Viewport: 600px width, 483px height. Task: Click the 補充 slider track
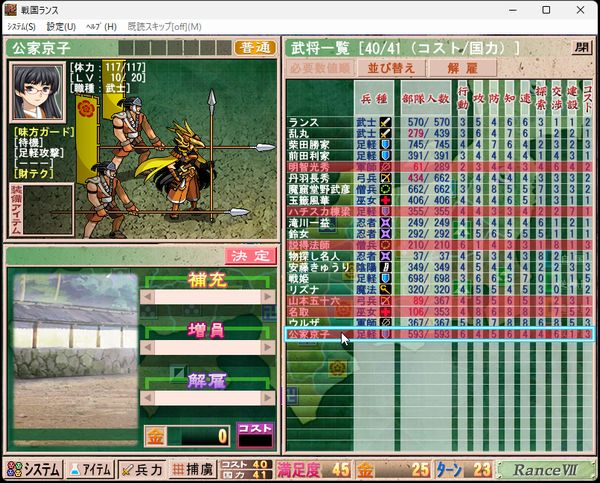(208, 297)
